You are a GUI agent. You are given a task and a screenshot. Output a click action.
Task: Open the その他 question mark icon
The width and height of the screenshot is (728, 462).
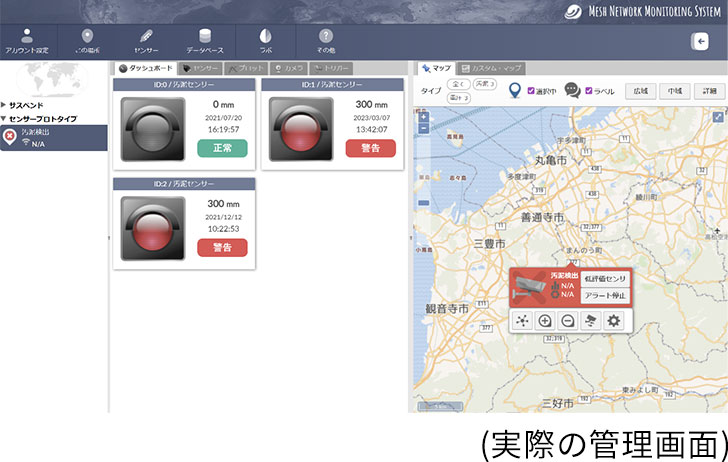[326, 41]
